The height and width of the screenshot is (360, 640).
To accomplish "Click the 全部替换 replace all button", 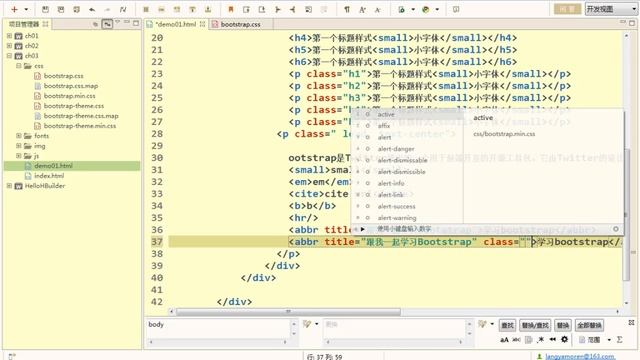I will coord(589,325).
